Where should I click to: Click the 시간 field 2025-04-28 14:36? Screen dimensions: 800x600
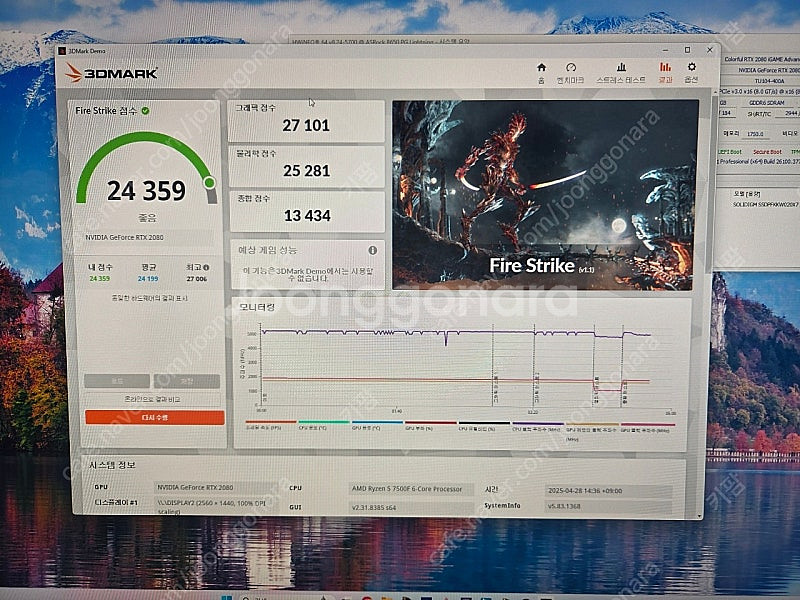[608, 491]
